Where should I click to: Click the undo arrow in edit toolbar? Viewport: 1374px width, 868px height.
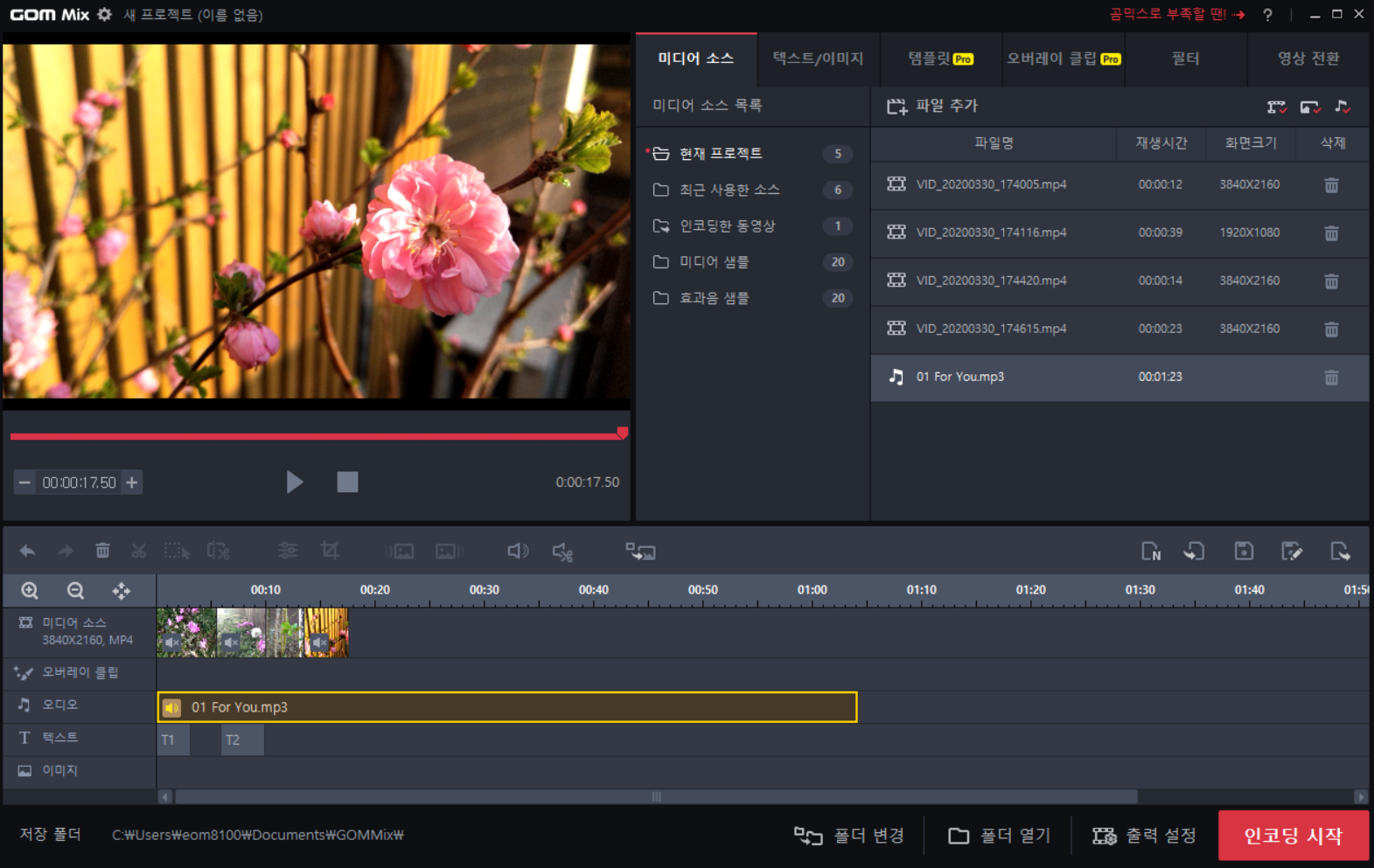pyautogui.click(x=27, y=551)
